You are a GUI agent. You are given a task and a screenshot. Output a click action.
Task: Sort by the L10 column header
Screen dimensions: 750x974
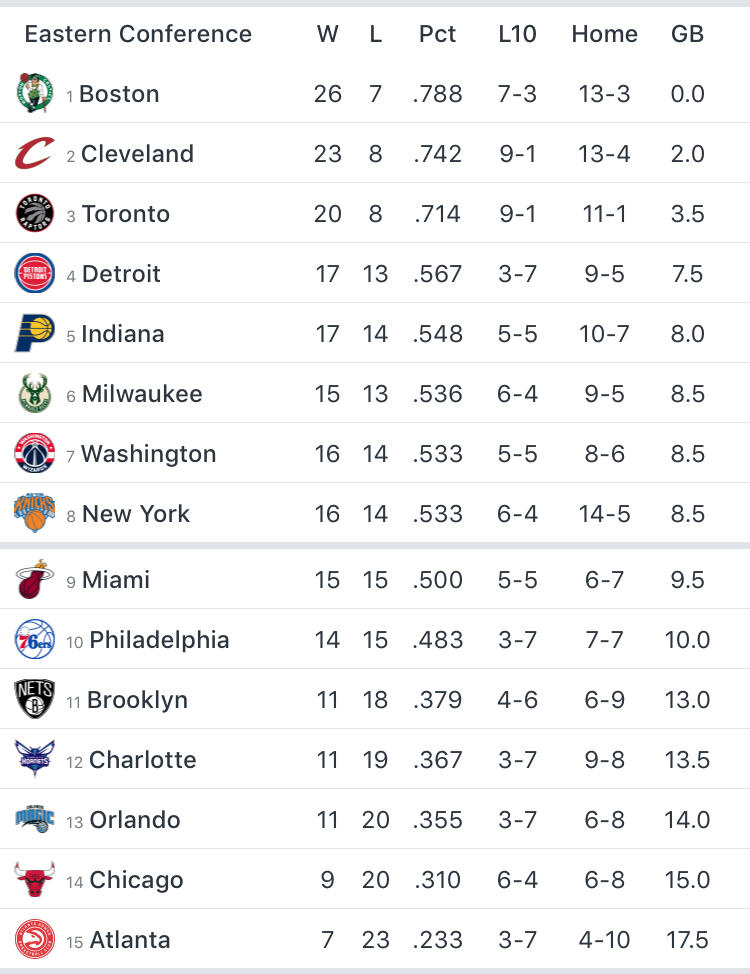click(x=517, y=34)
